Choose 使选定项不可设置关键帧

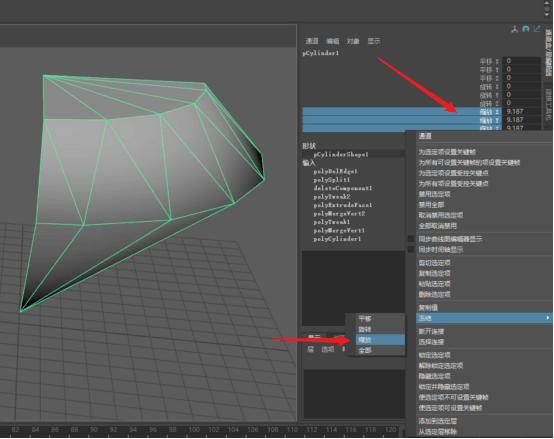click(453, 398)
